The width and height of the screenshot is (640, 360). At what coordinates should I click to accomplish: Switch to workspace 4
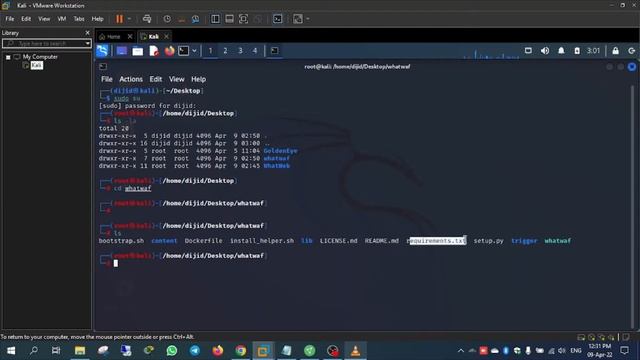click(255, 51)
